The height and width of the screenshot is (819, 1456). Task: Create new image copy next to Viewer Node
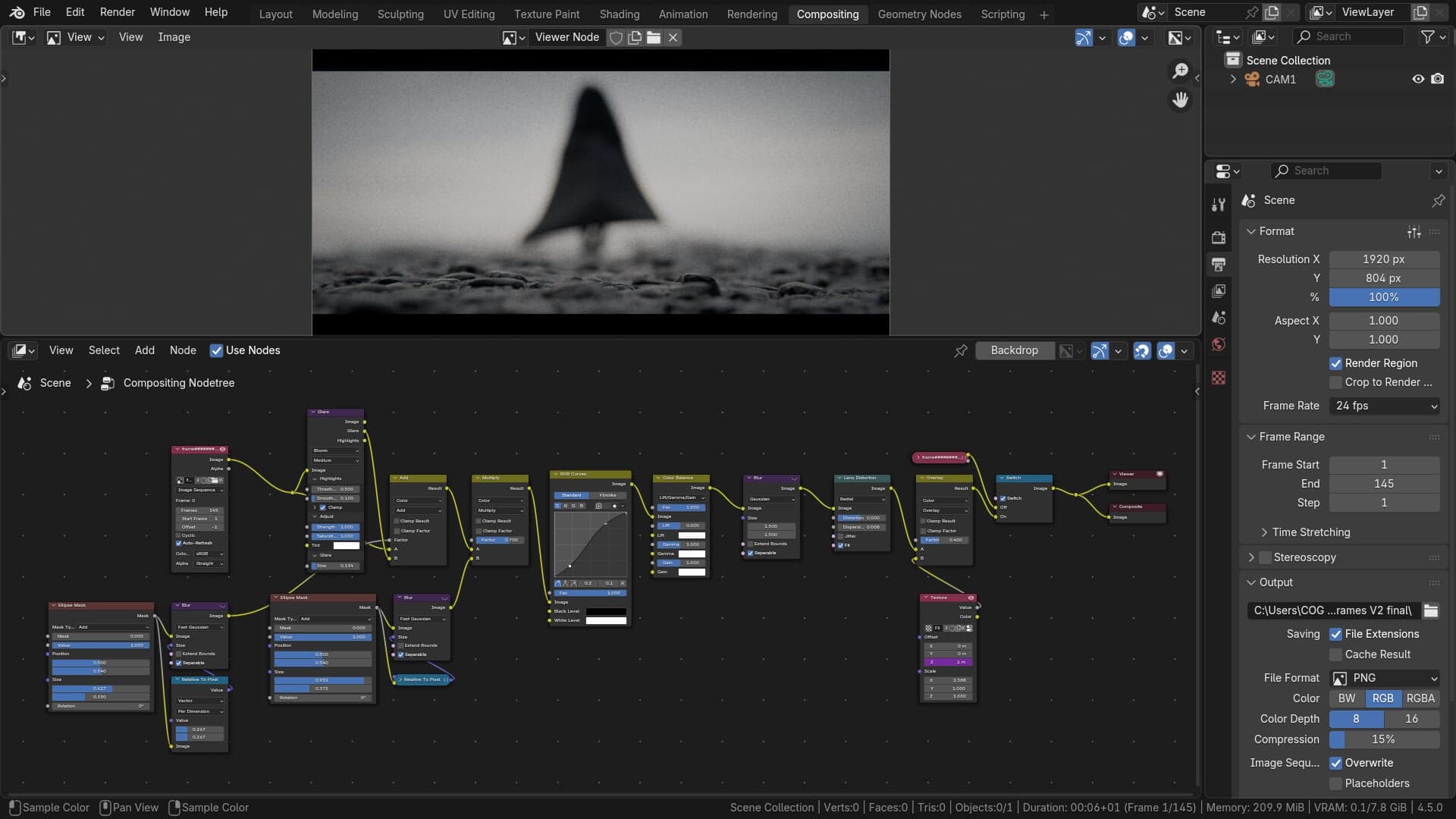[635, 37]
